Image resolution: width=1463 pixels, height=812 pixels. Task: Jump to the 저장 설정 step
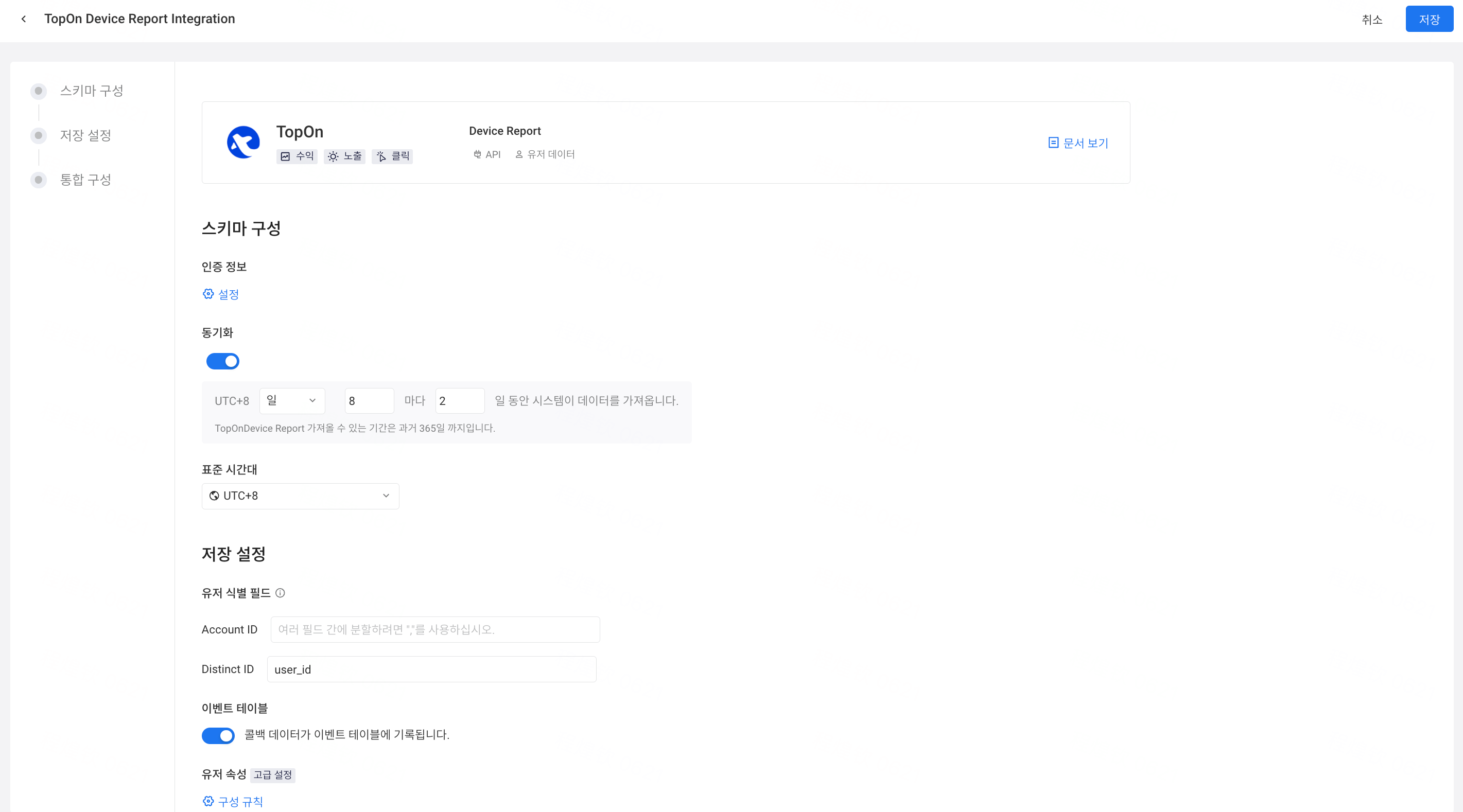85,135
